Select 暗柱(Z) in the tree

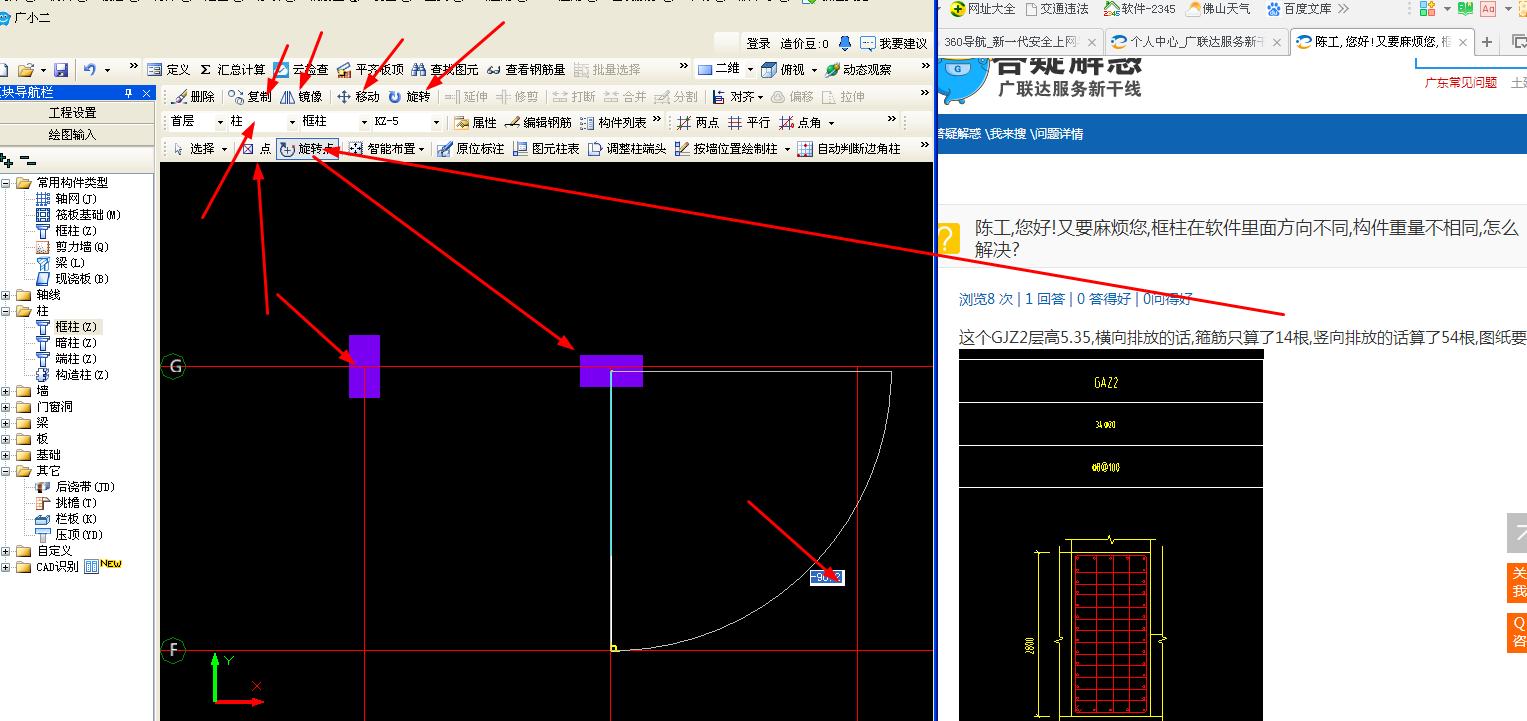[76, 343]
